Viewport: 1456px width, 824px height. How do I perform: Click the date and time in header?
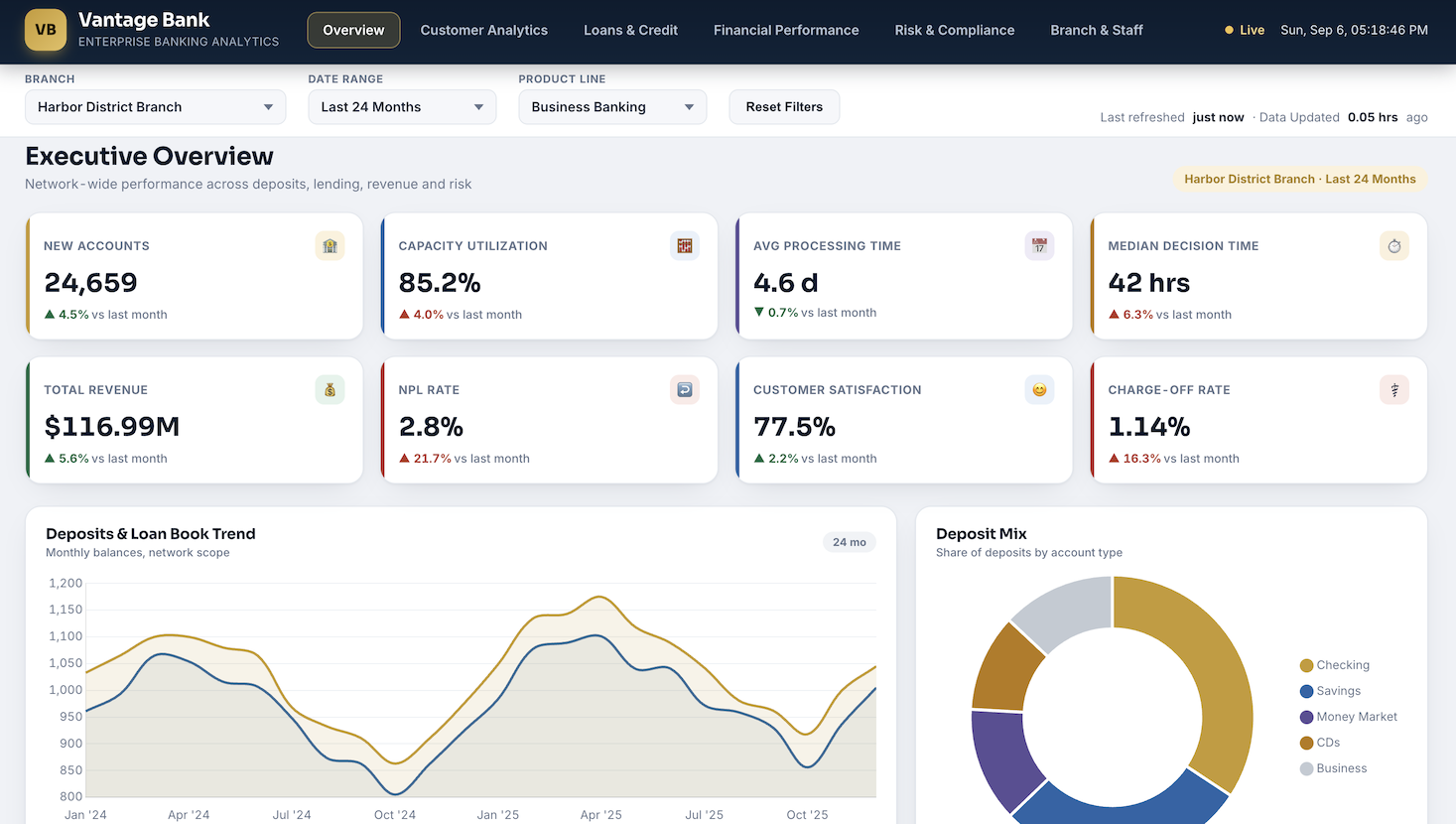tap(1354, 30)
